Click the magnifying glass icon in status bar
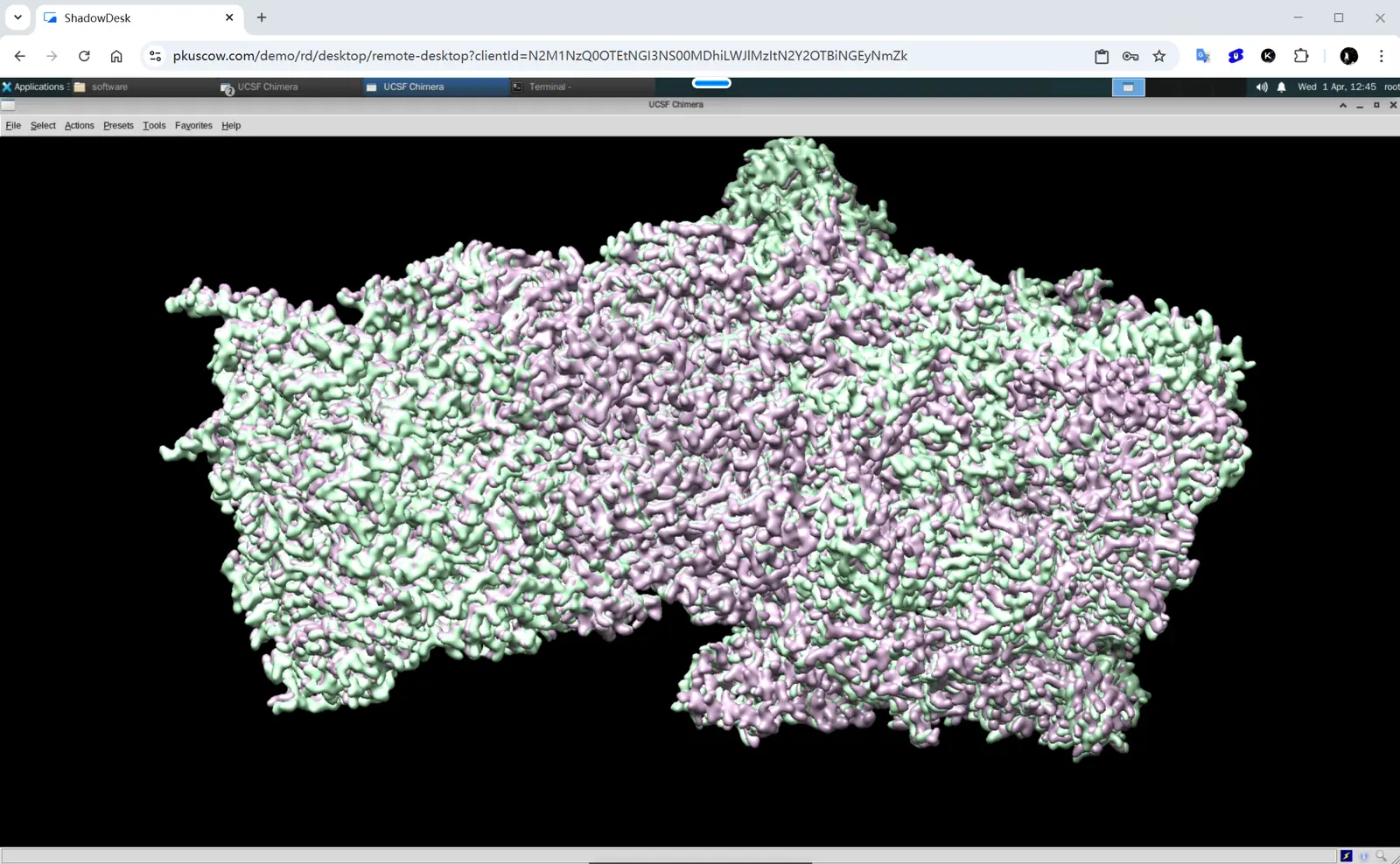This screenshot has width=1400, height=864. pos(1381,856)
